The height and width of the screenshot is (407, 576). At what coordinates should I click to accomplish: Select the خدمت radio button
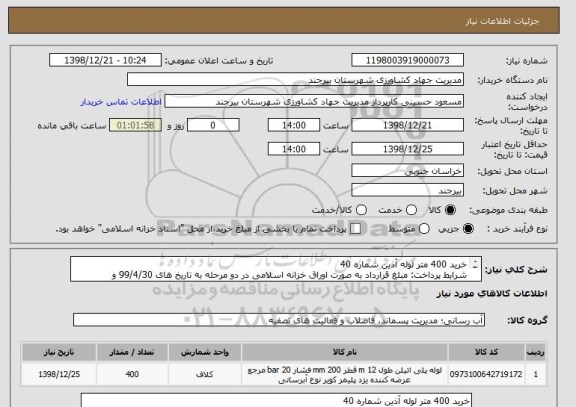(411, 210)
